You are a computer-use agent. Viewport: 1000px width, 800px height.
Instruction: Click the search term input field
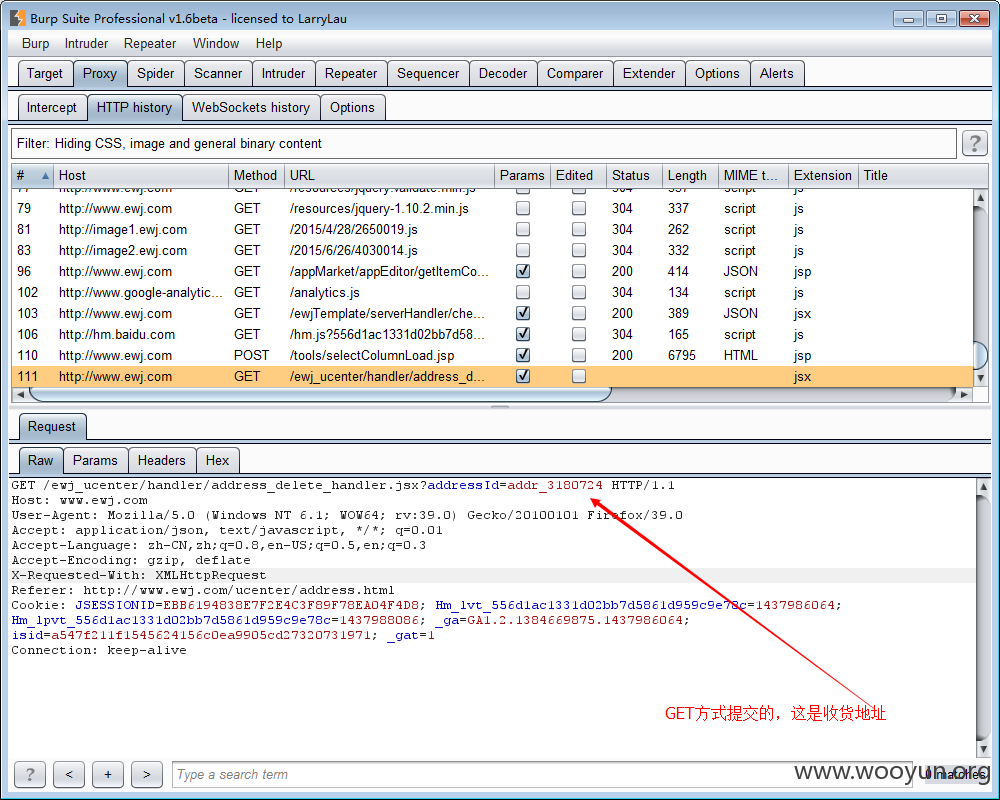pos(542,774)
